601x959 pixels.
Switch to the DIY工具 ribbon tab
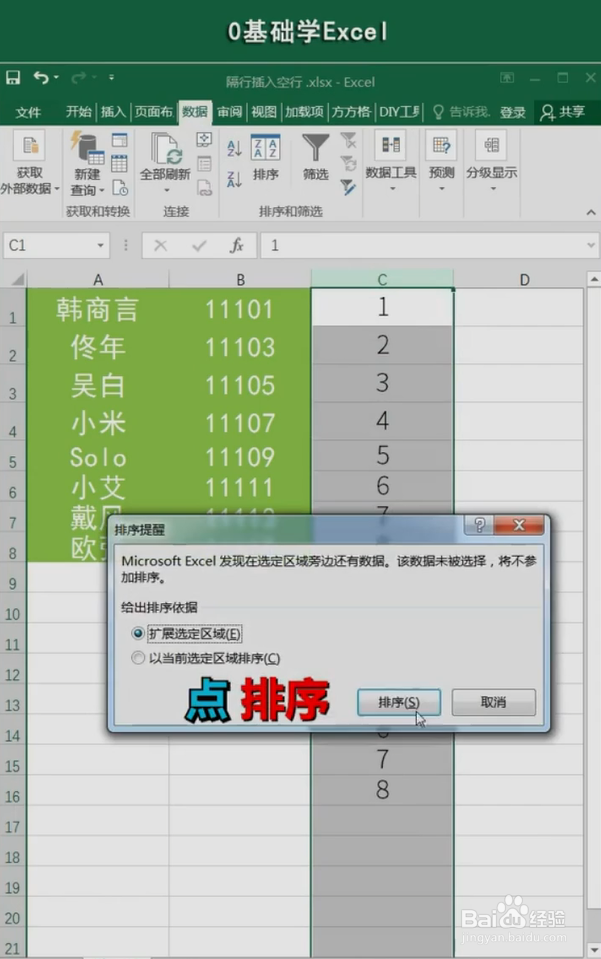point(399,111)
